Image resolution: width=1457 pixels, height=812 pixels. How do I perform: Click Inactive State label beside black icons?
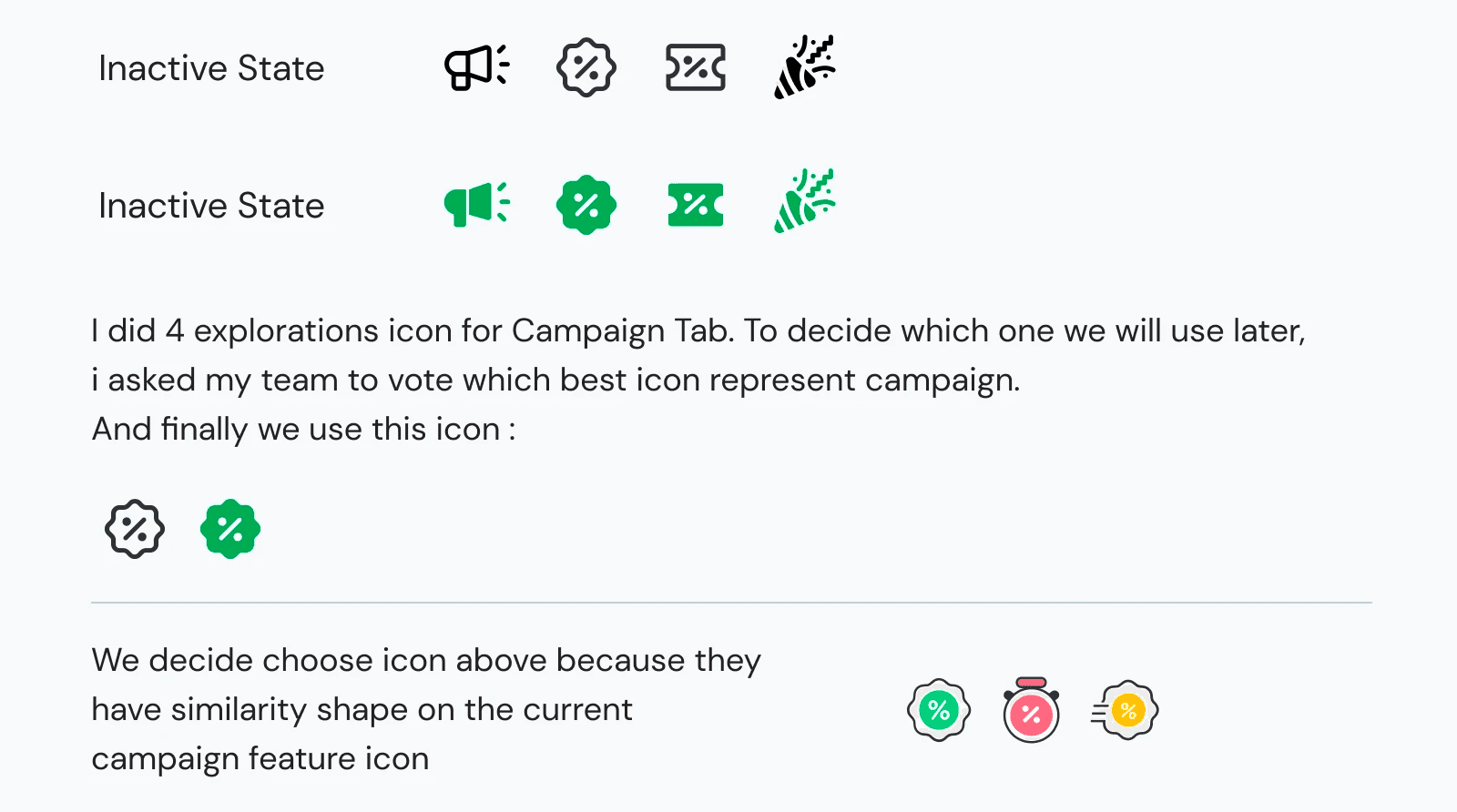pos(211,68)
